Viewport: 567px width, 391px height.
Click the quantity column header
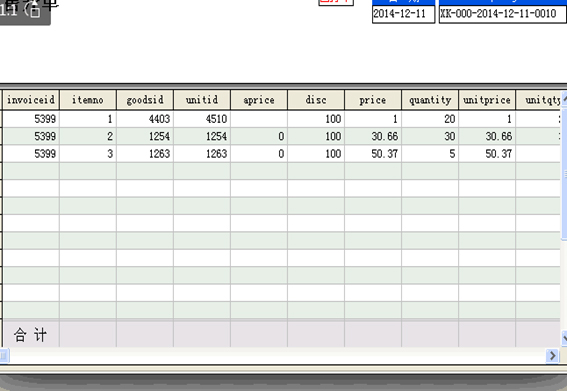430,100
